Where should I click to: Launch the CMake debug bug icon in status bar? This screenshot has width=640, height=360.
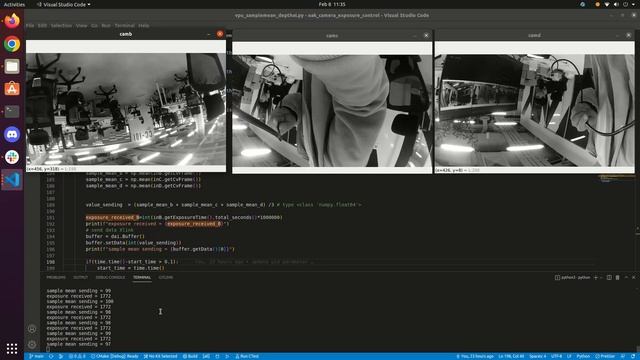coord(217,356)
